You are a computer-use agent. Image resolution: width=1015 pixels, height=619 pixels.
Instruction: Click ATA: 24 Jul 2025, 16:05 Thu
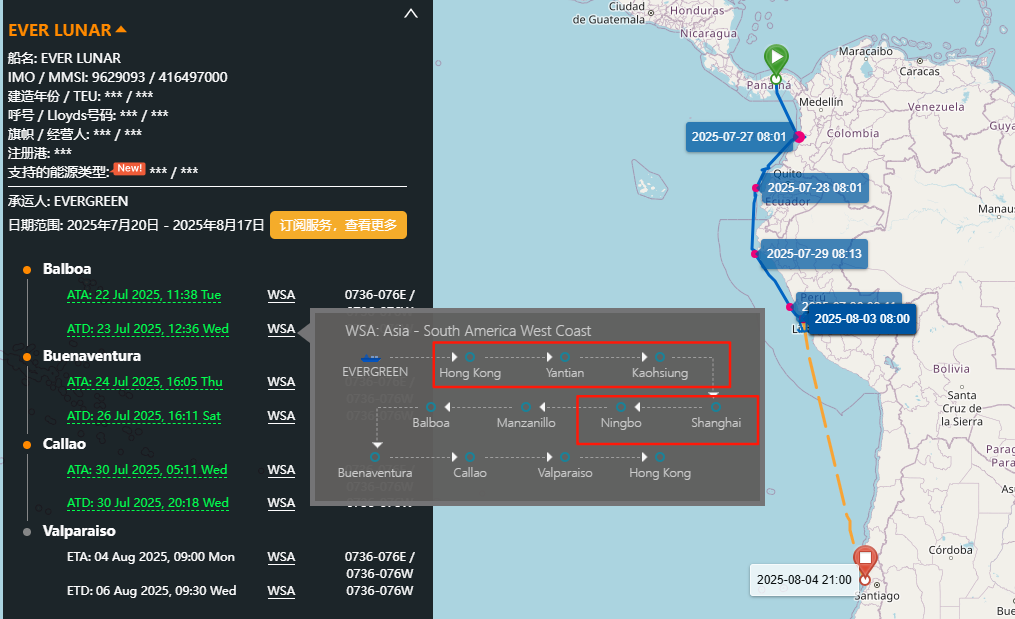click(x=144, y=381)
